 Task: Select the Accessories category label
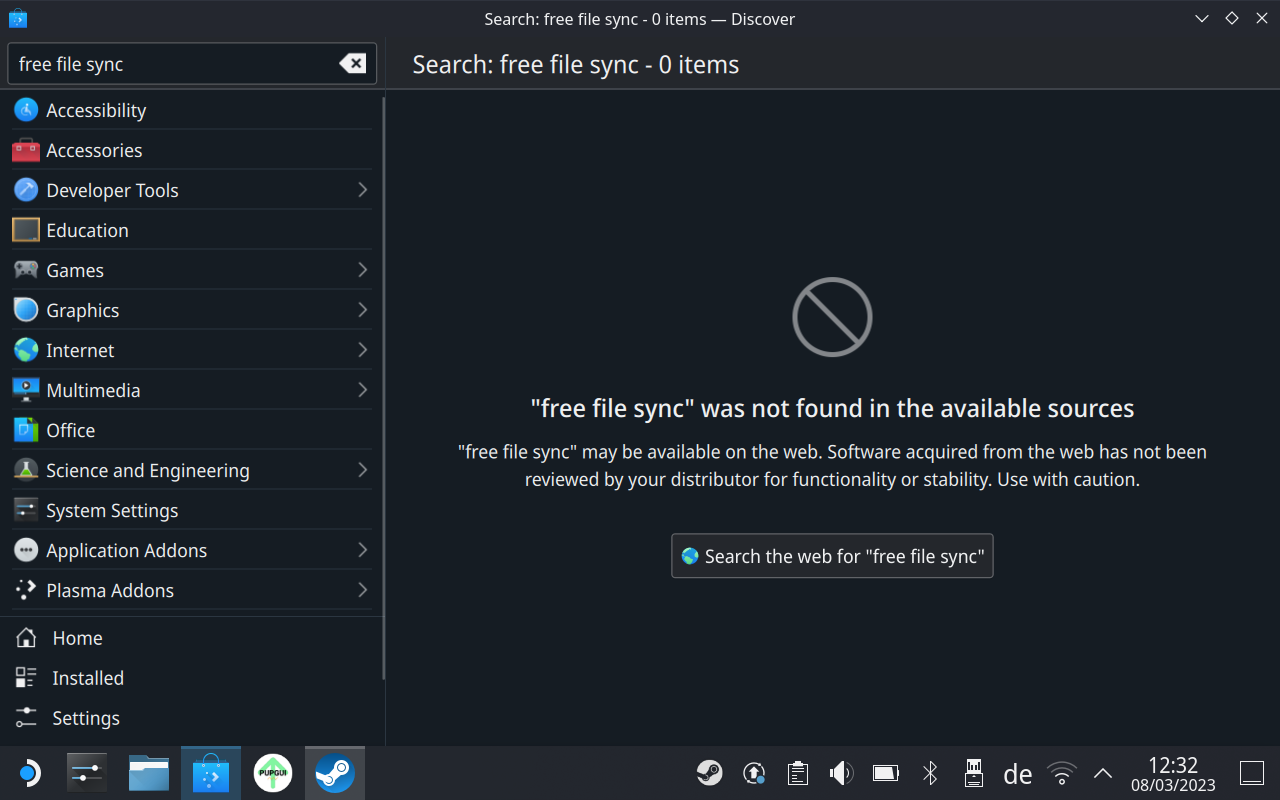click(x=94, y=150)
